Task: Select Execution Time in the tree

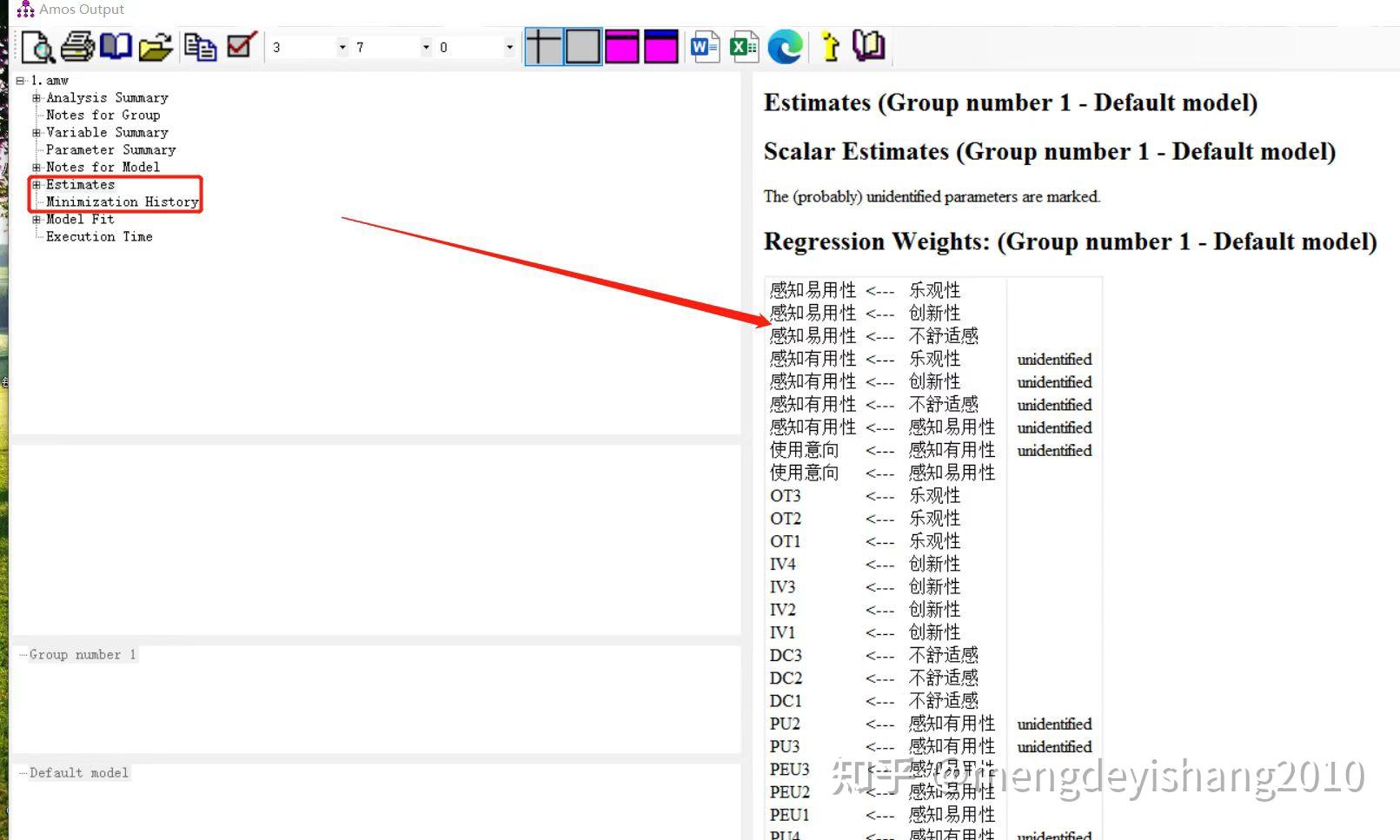Action: tap(99, 236)
